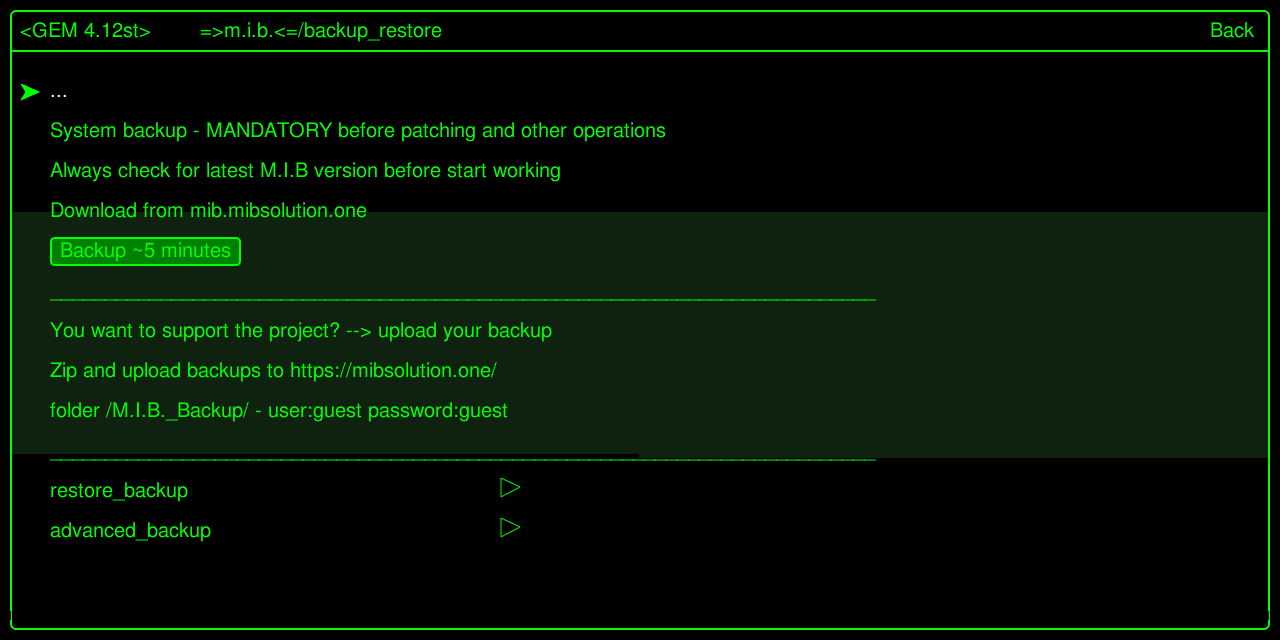This screenshot has width=1280, height=640.
Task: Expand advanced_backup with its triangle arrow
Action: tap(510, 527)
